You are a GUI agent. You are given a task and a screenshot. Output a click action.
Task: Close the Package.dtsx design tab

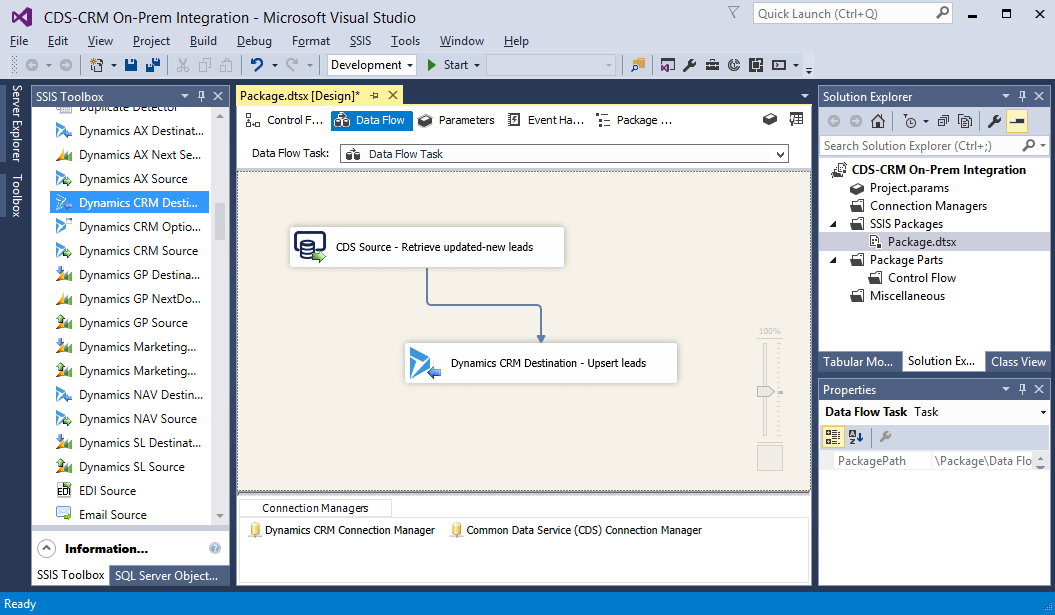(393, 96)
